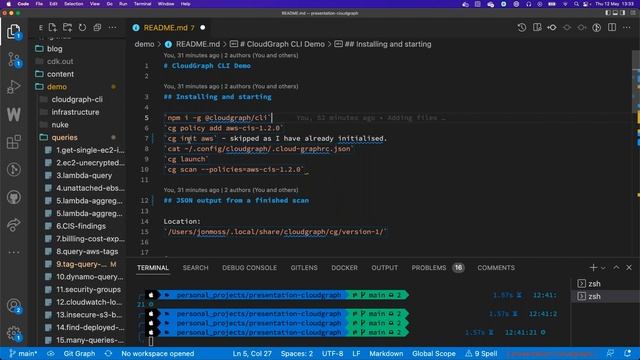The image size is (640, 360).
Task: Click the main branch status item
Action: tap(23, 353)
